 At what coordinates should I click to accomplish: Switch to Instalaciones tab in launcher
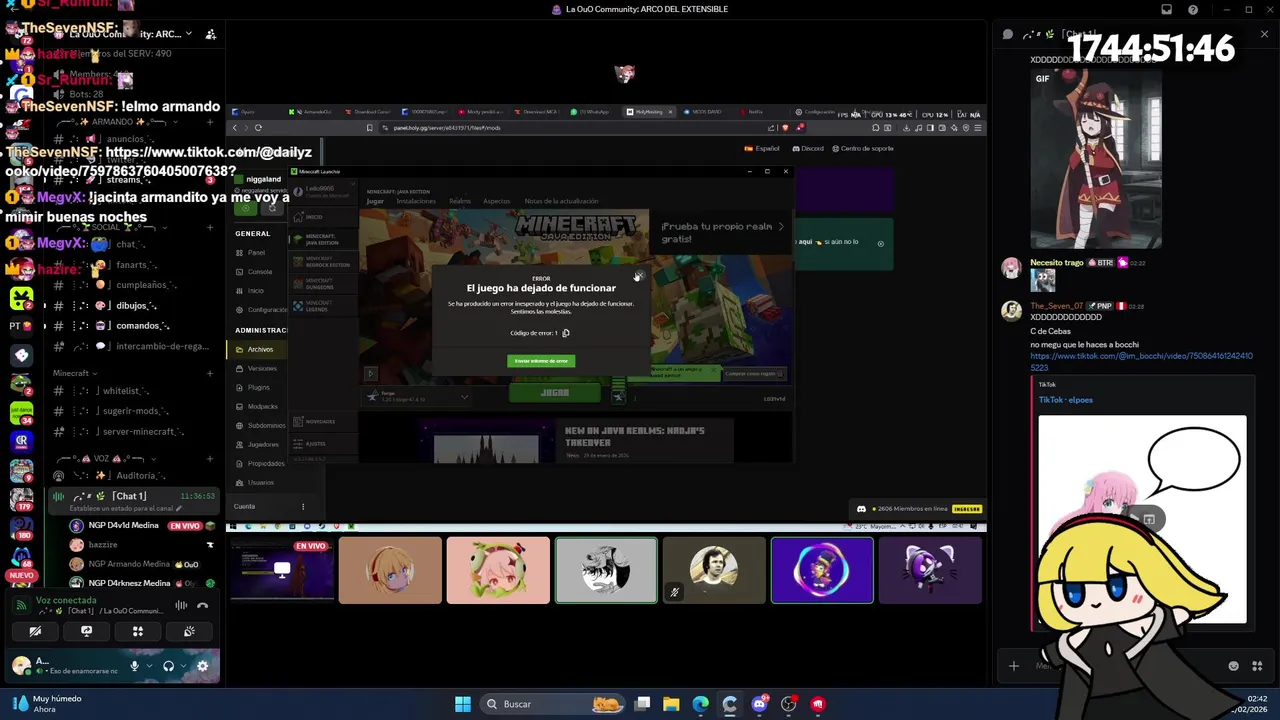point(416,201)
